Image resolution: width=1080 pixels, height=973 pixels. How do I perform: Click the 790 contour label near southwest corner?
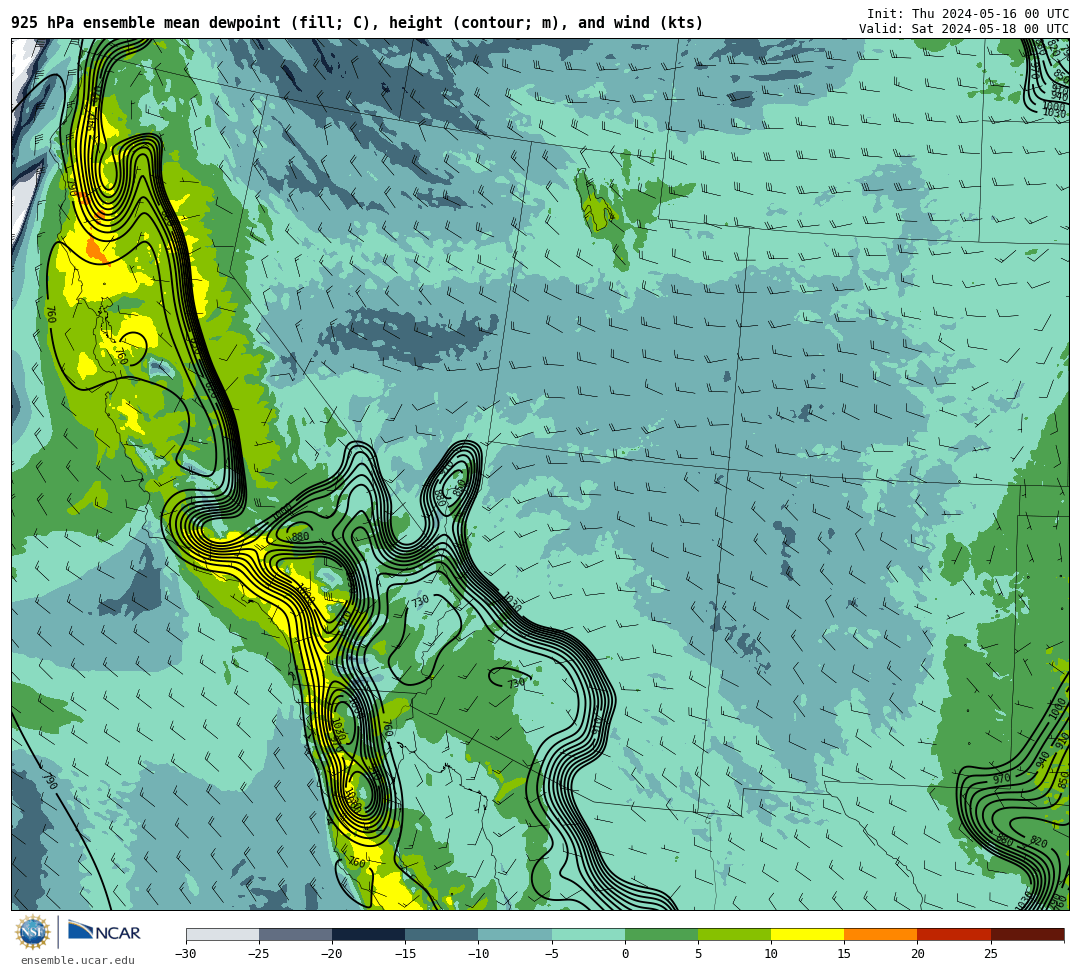click(x=50, y=782)
